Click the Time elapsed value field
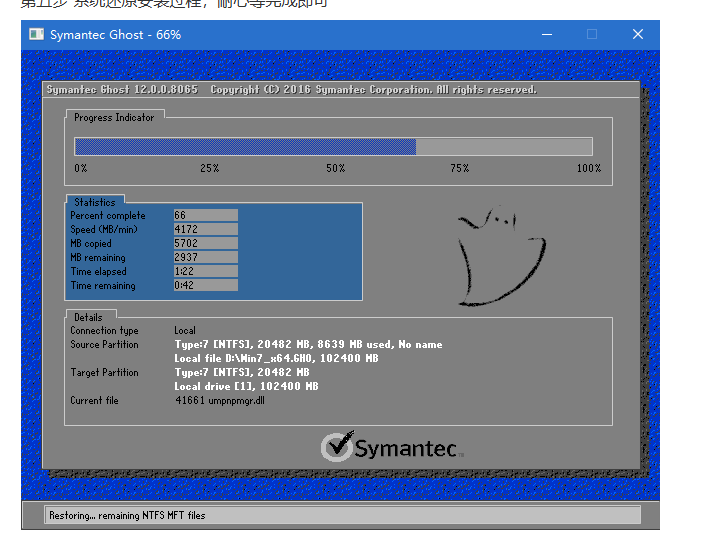The height and width of the screenshot is (546, 724). (x=205, y=271)
